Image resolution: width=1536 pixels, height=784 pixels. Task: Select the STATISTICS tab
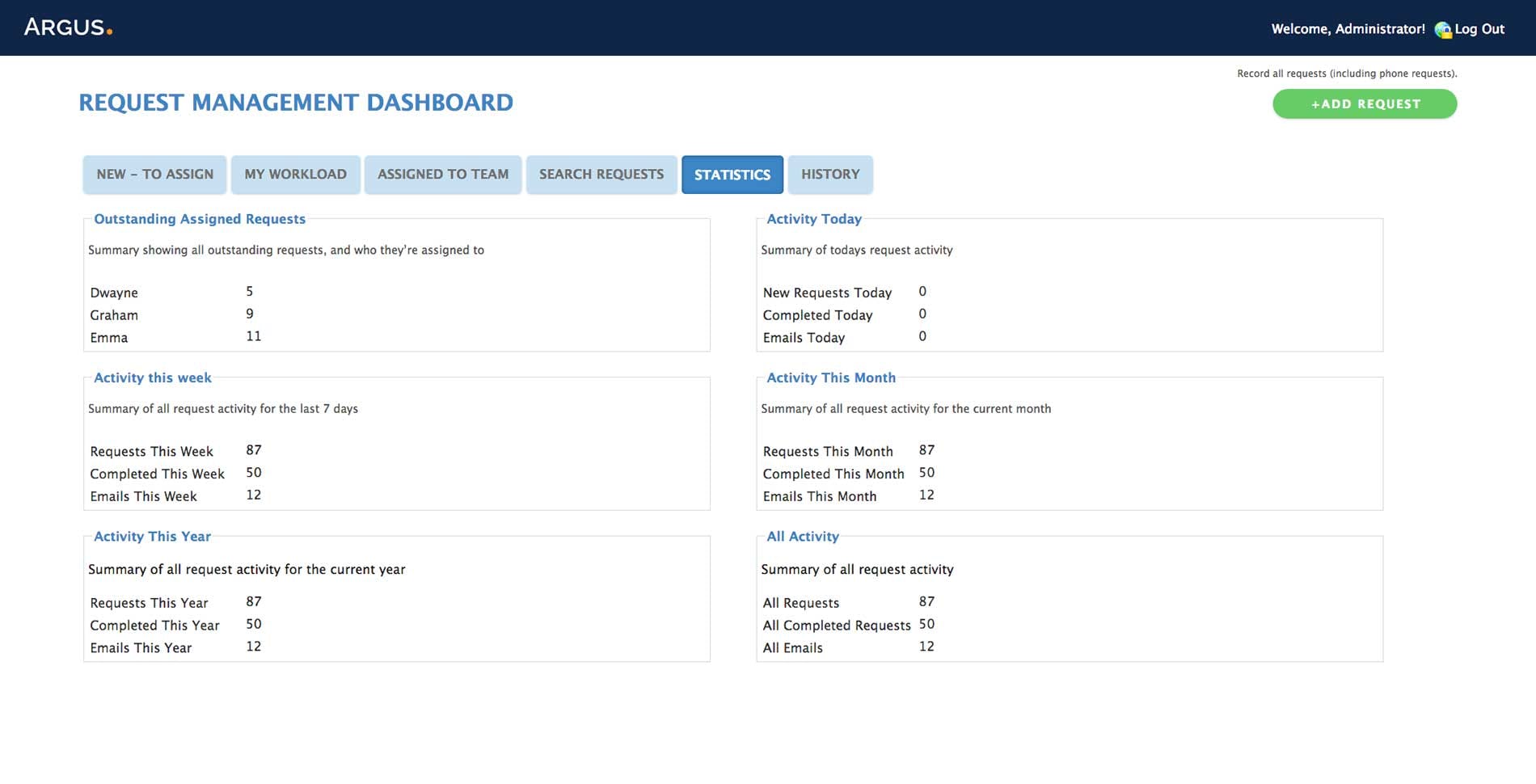tap(732, 174)
